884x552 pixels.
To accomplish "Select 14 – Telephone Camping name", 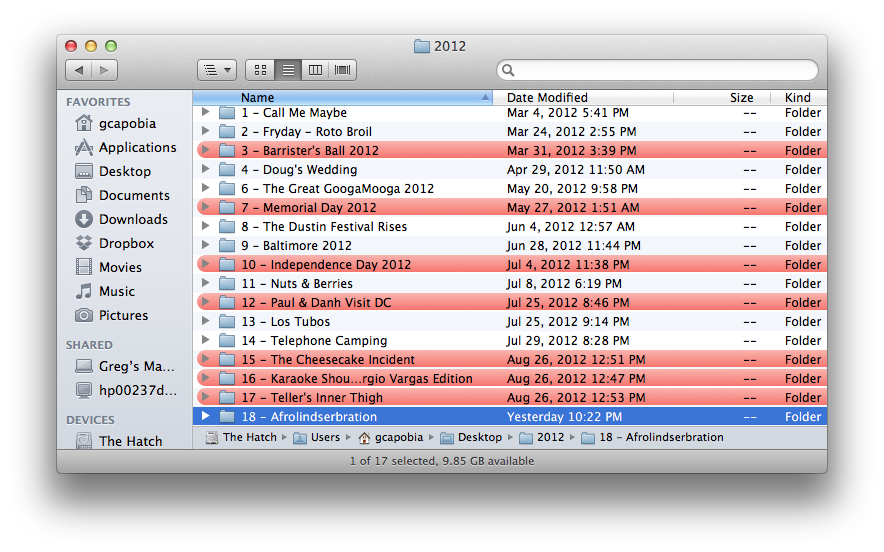I will pyautogui.click(x=315, y=341).
